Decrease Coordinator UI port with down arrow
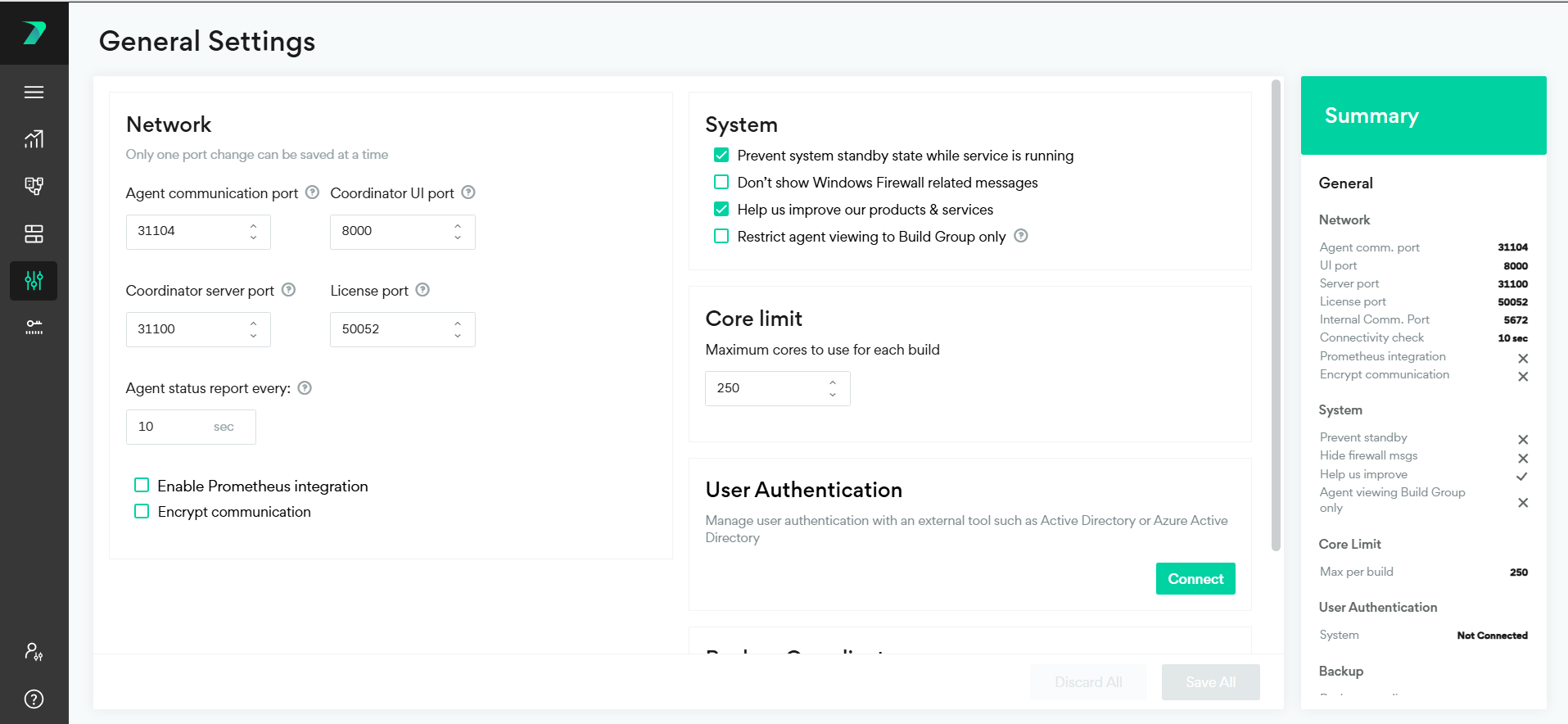Image resolution: width=1568 pixels, height=724 pixels. tap(458, 238)
